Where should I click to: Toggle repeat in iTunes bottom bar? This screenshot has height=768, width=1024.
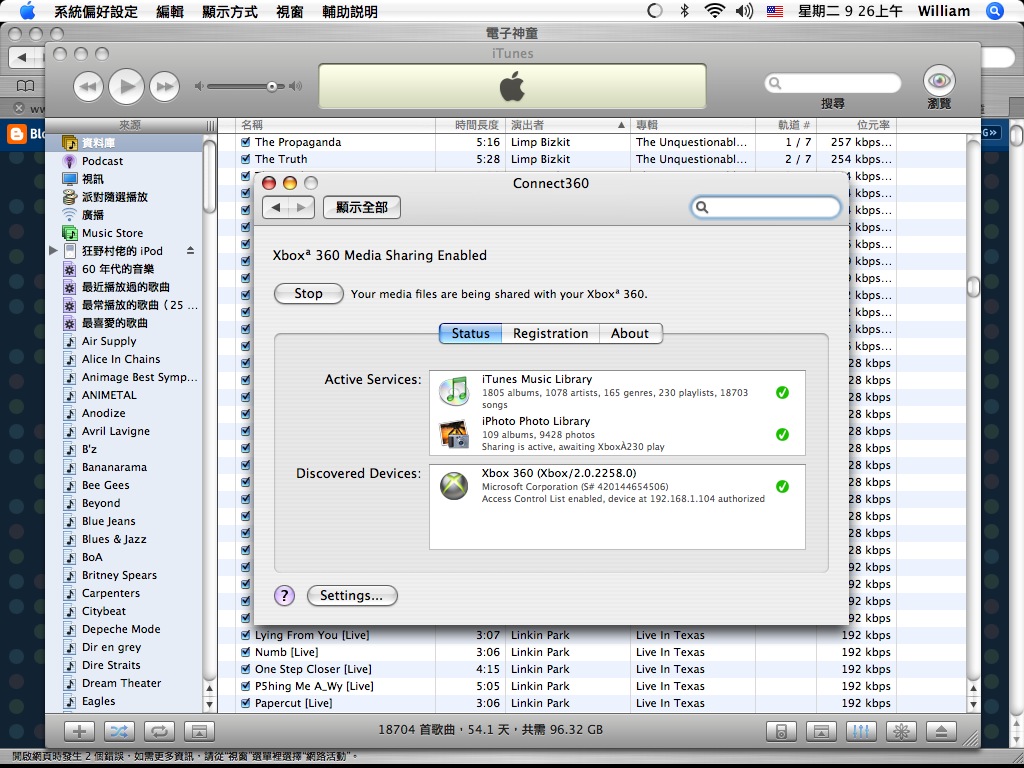point(159,731)
